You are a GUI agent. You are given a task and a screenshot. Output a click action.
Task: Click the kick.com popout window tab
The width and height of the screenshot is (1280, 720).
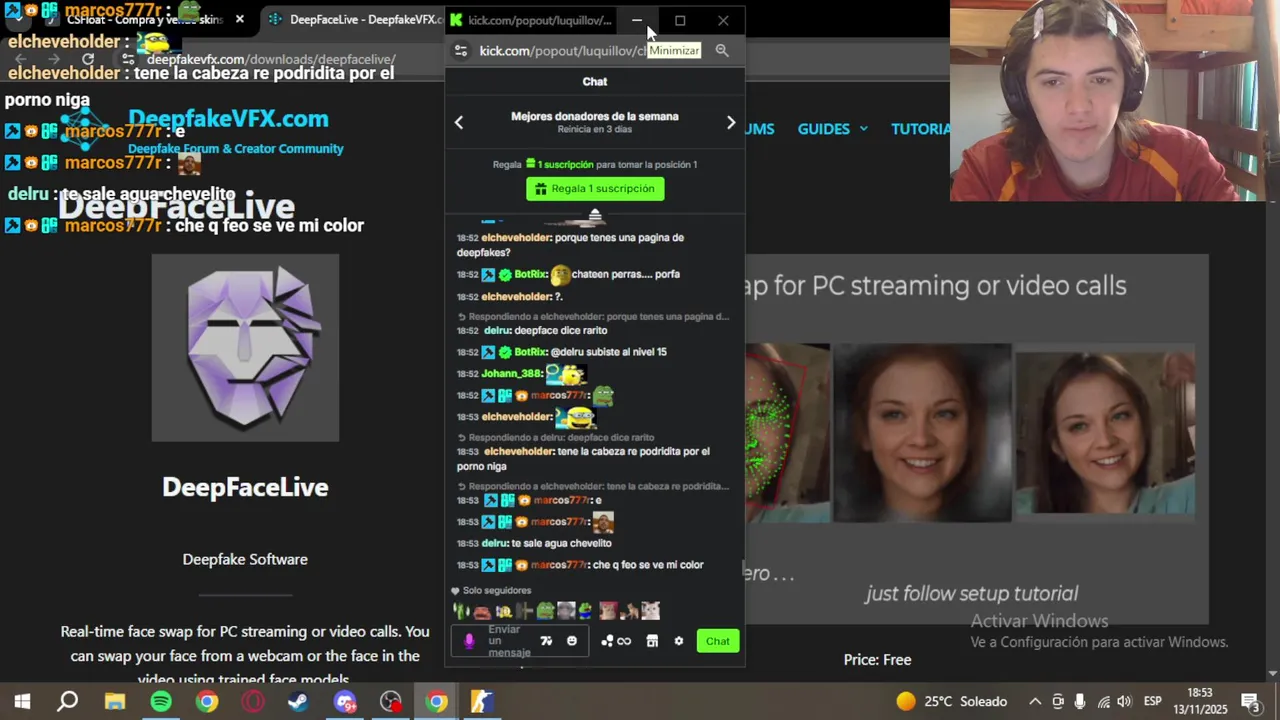click(x=532, y=20)
